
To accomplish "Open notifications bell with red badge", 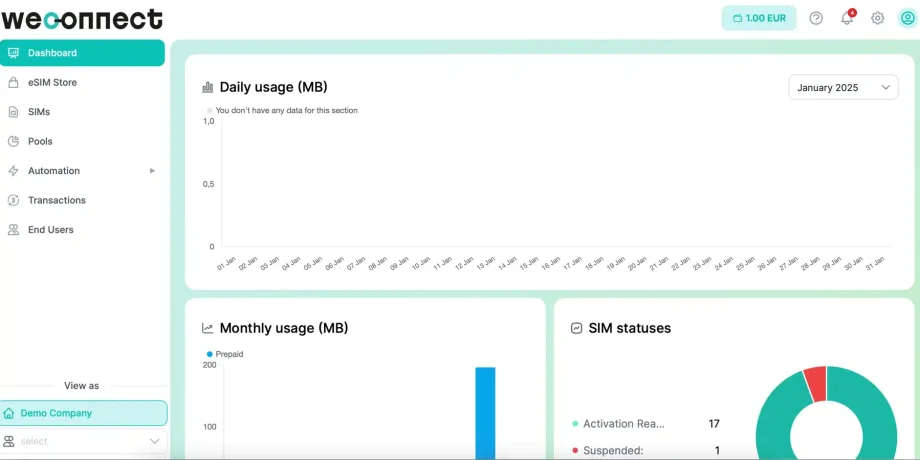I will tap(847, 18).
